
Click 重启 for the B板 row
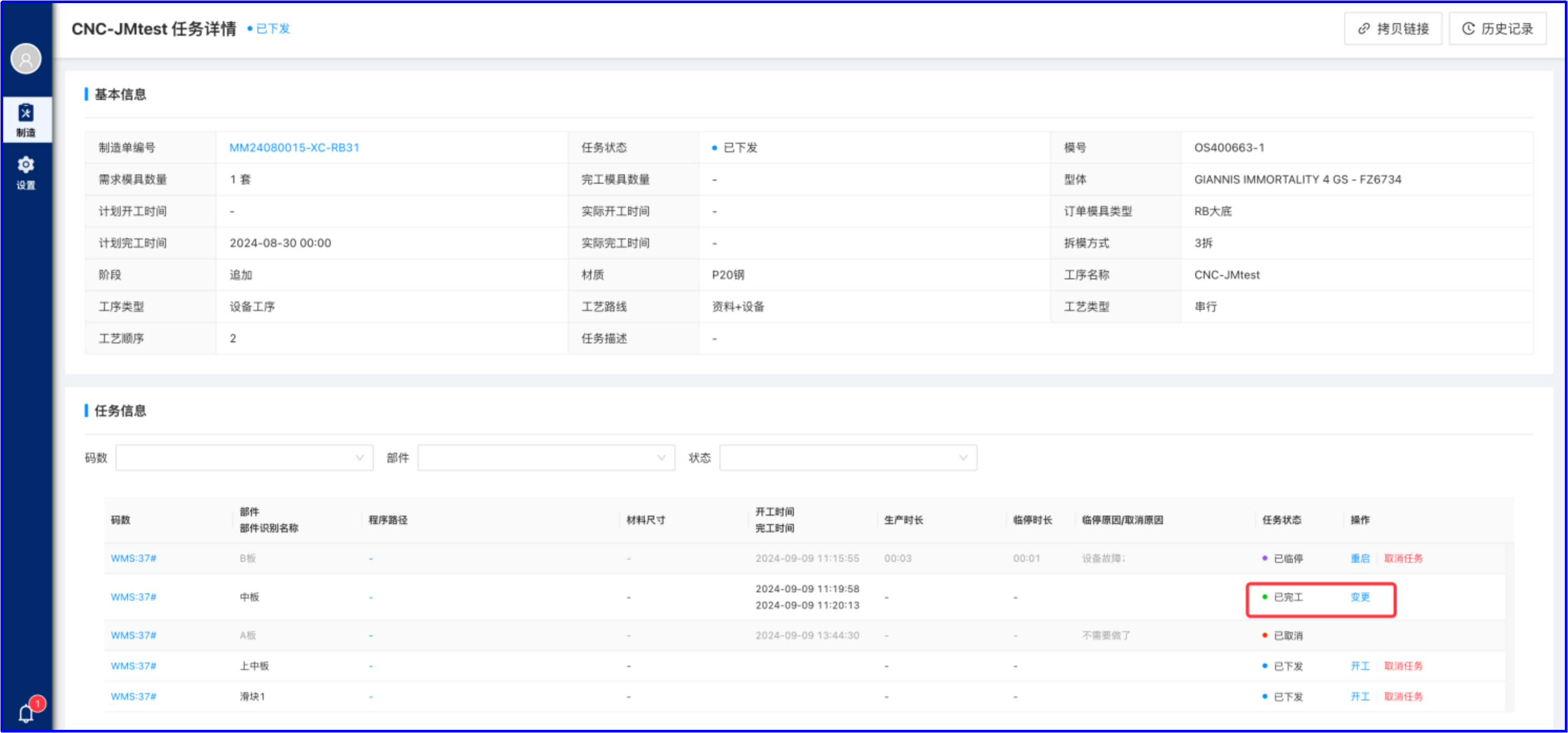tap(1360, 558)
